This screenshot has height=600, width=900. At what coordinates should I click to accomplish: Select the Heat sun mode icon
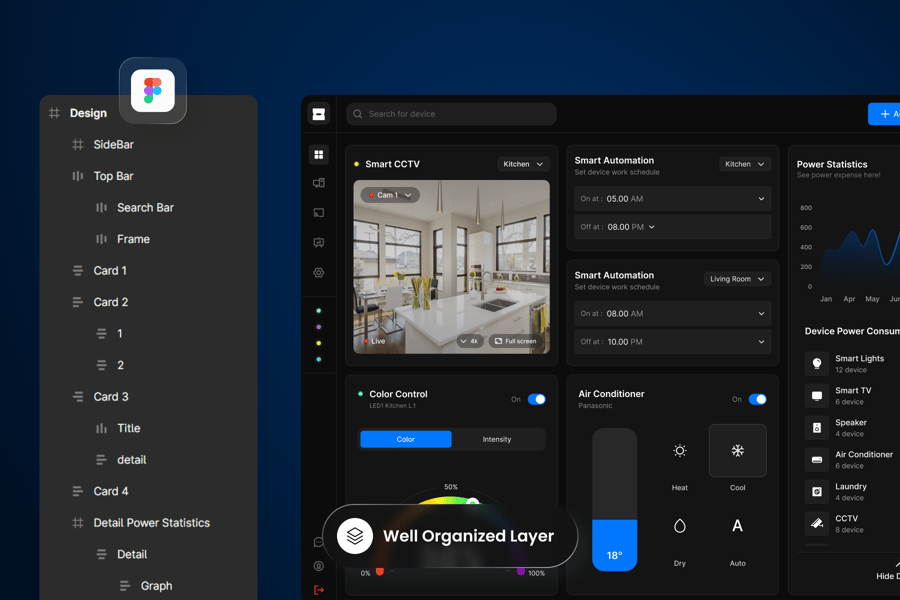[x=680, y=451]
